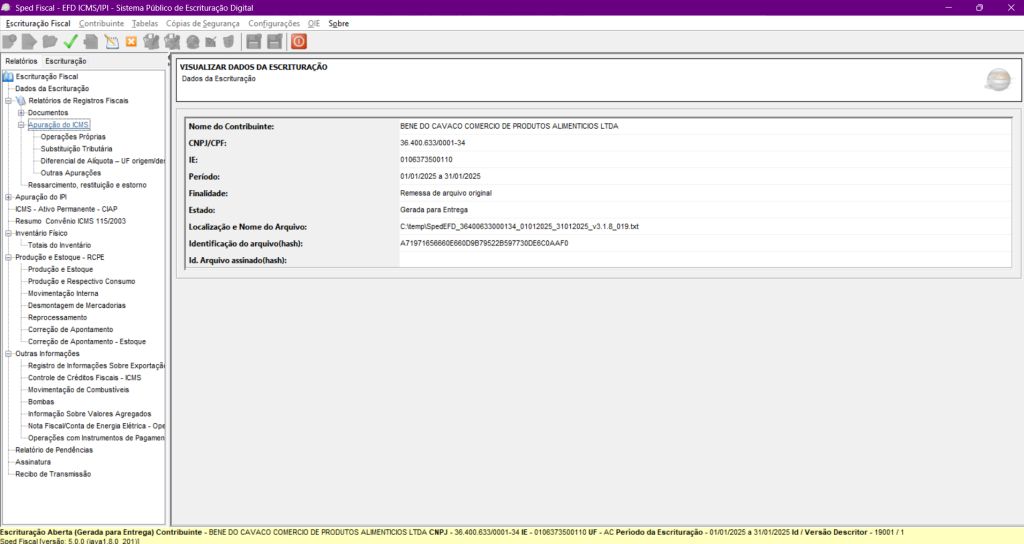This screenshot has height=544, width=1024.
Task: Open Relatório de Pendências
Action: (54, 451)
